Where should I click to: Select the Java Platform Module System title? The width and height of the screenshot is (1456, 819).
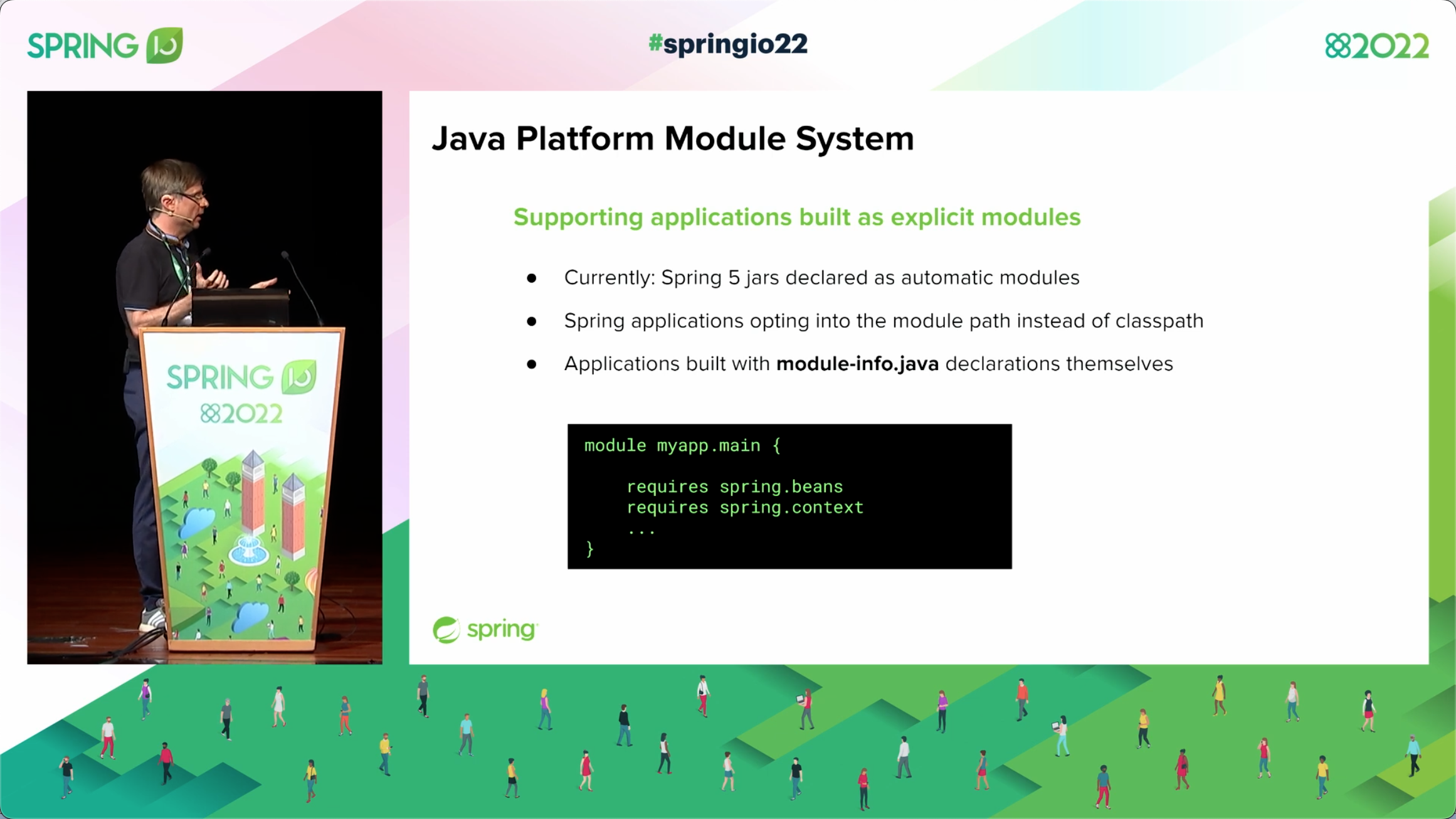(673, 138)
